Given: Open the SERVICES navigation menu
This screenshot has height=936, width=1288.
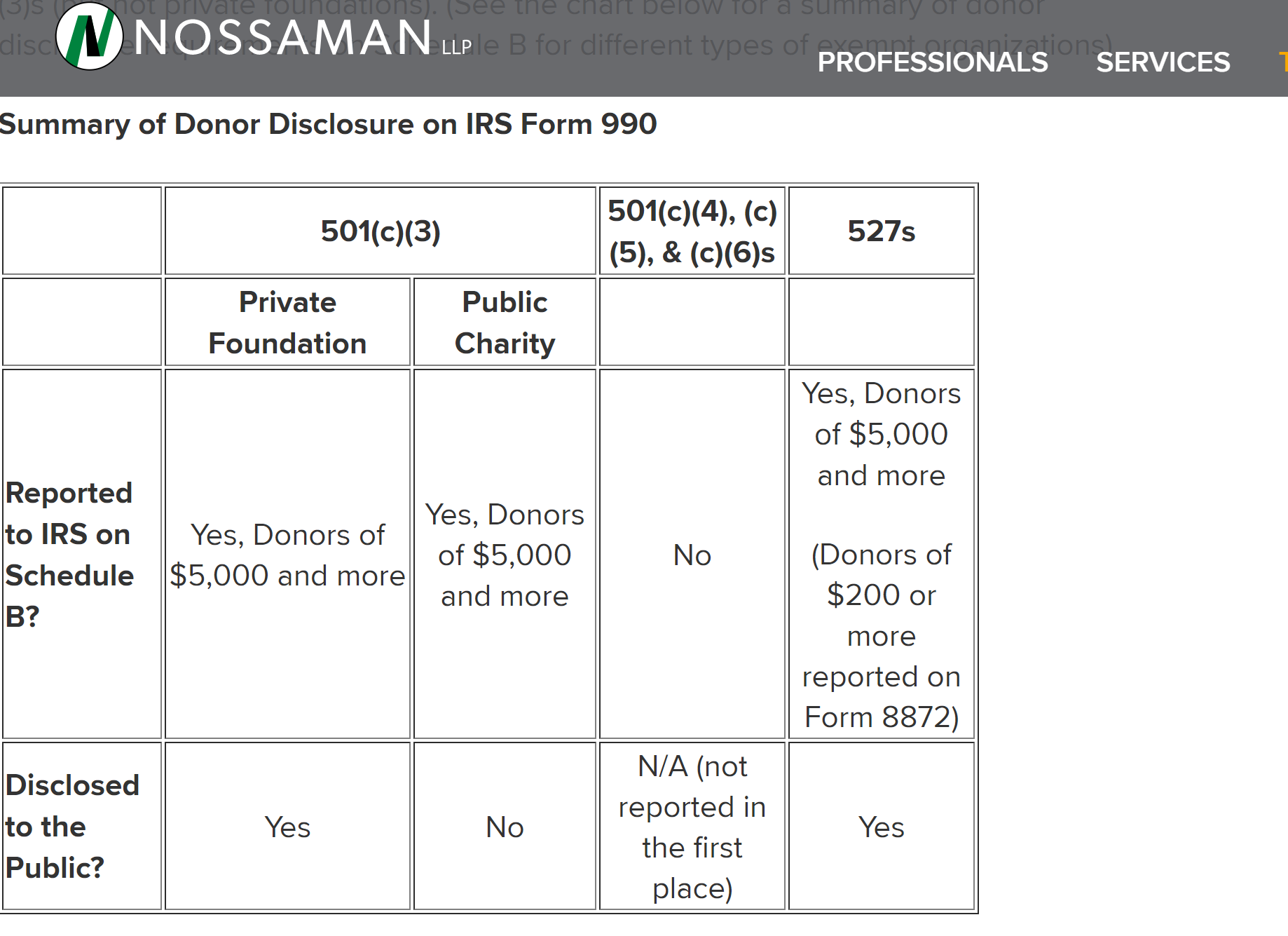Looking at the screenshot, I should click(x=1163, y=63).
